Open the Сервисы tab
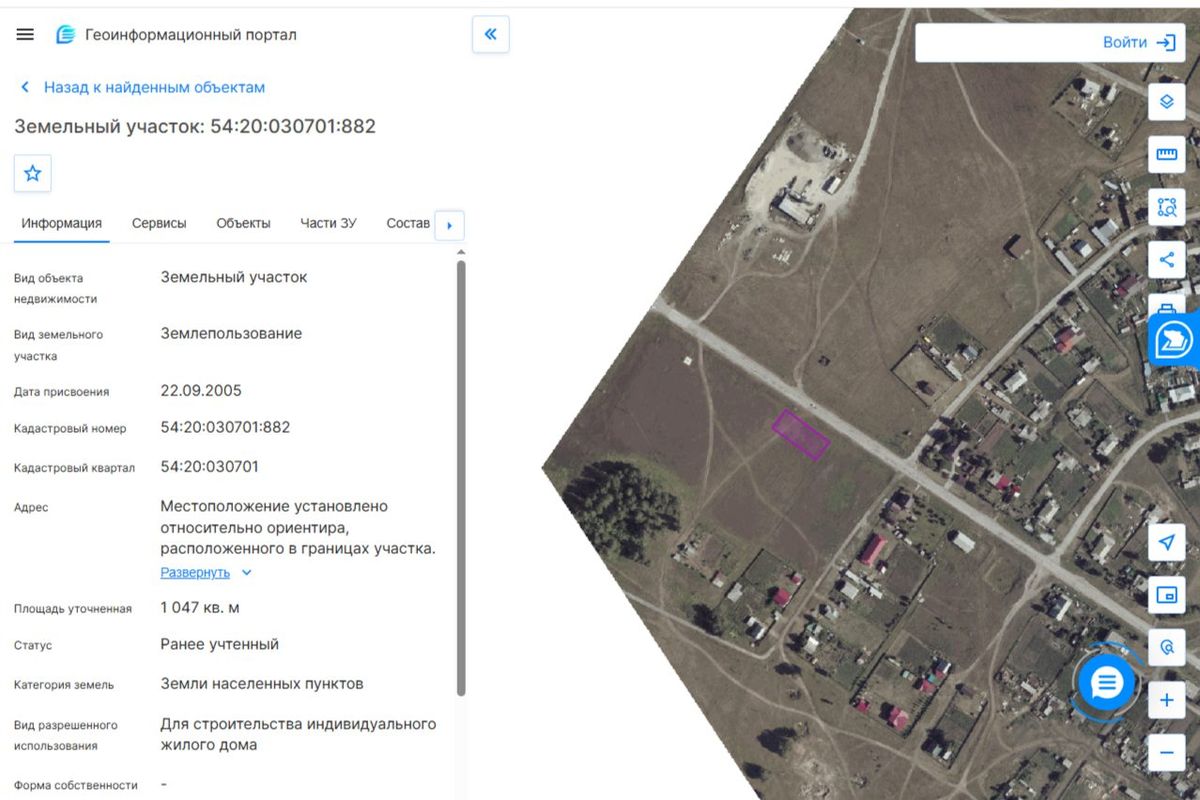 (159, 223)
